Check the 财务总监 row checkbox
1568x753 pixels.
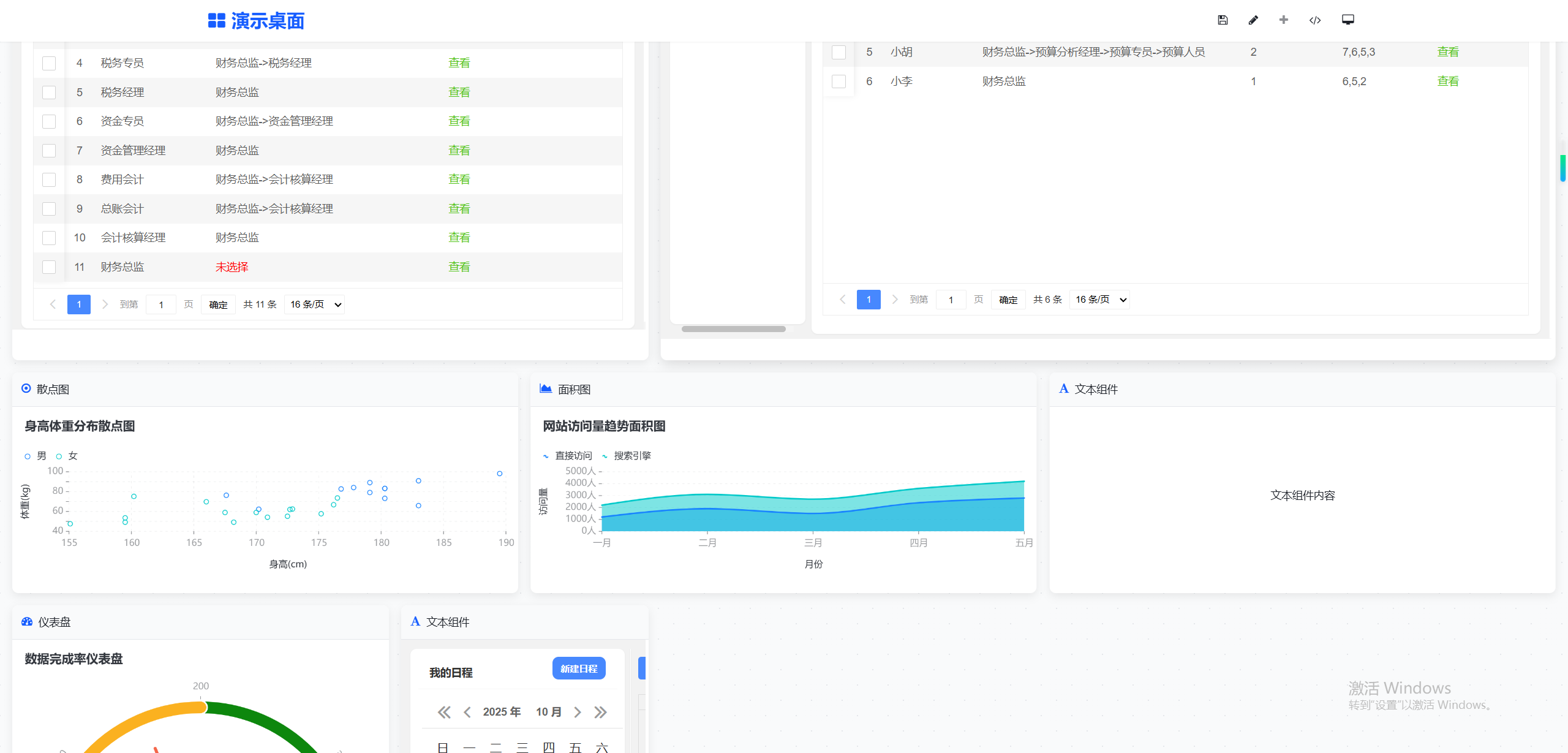click(49, 267)
